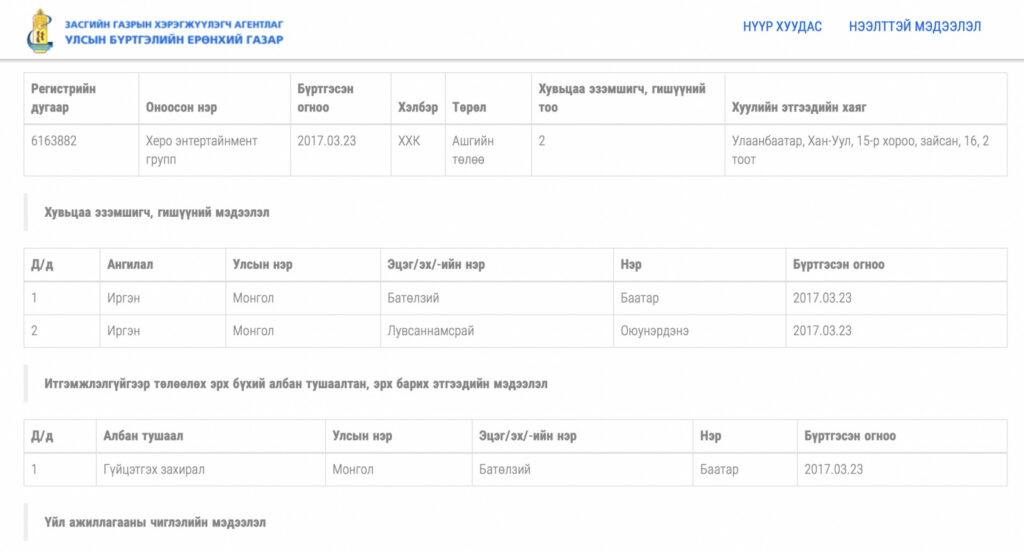Screen dimensions: 1024x552
Task: Click the УЛСЫН БҮРТГЭЛИЙН ЕРӨНХИЙ ГАЗАР title
Action: pos(174,40)
